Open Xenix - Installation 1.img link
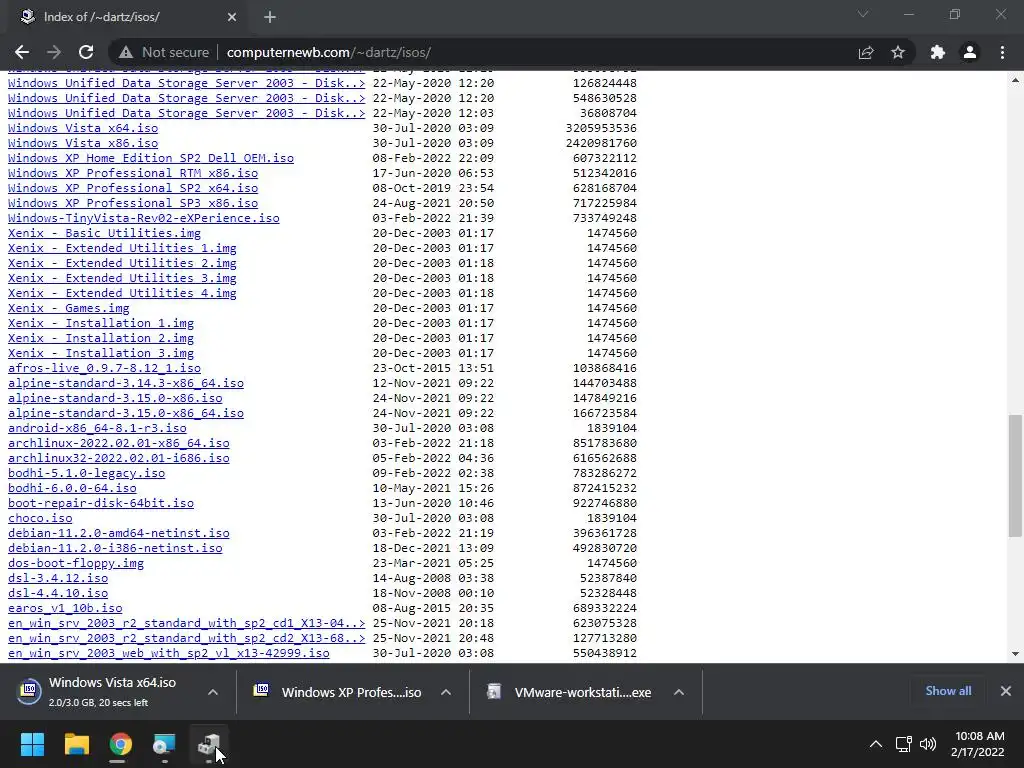The width and height of the screenshot is (1024, 768). [x=101, y=323]
